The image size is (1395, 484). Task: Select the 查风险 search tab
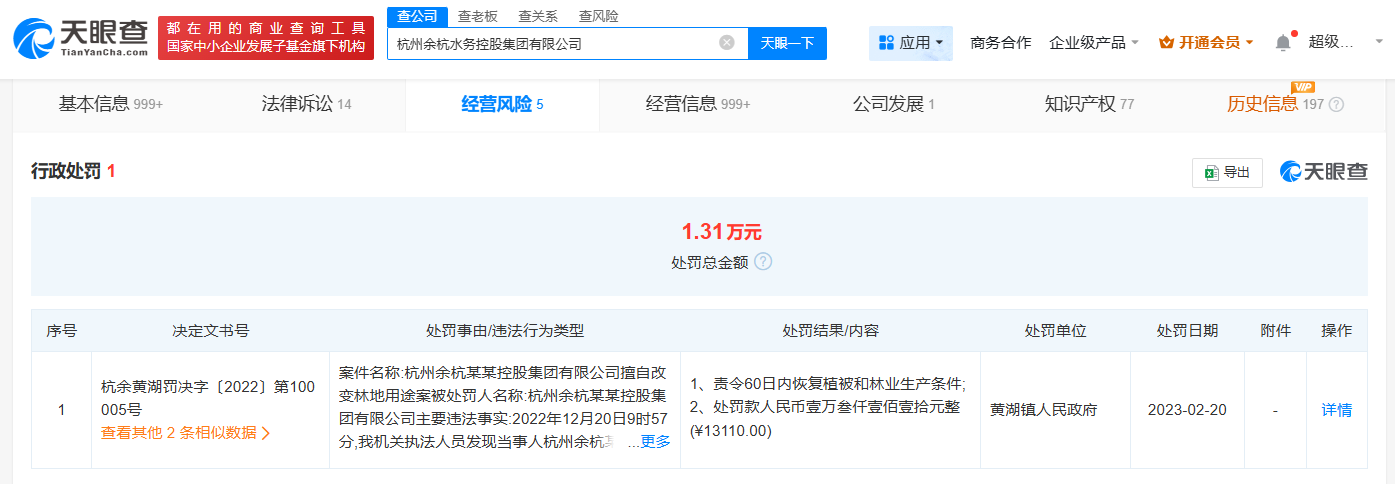(598, 16)
